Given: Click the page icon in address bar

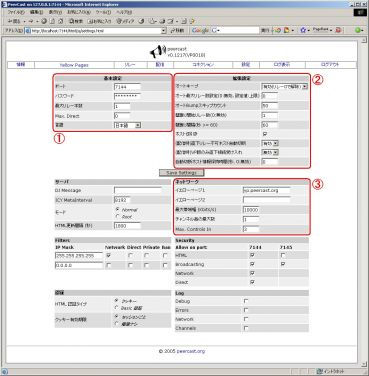Looking at the screenshot, I should point(28,30).
